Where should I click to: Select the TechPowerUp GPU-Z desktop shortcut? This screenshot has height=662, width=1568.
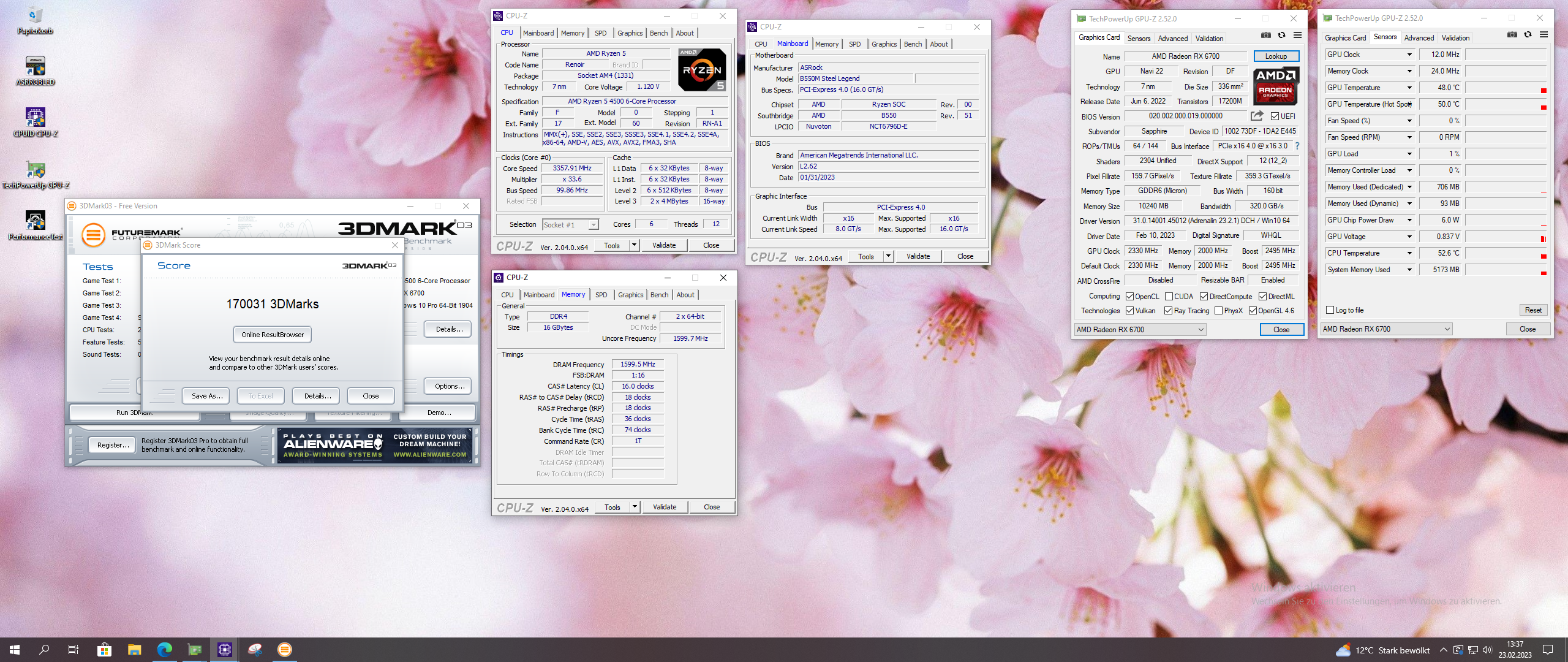click(x=35, y=175)
